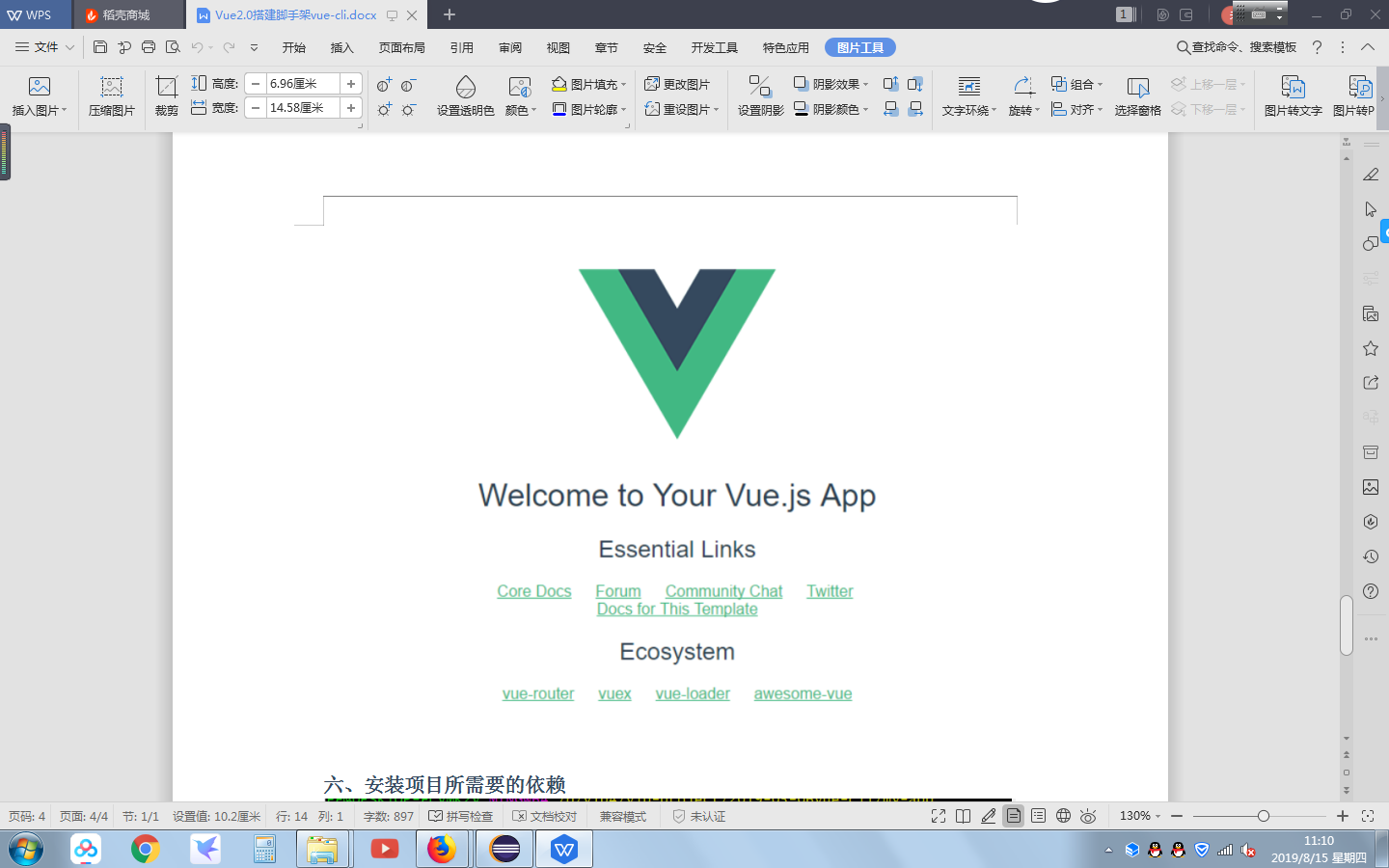Toggle the eye-protection mode icon

pyautogui.click(x=1088, y=816)
